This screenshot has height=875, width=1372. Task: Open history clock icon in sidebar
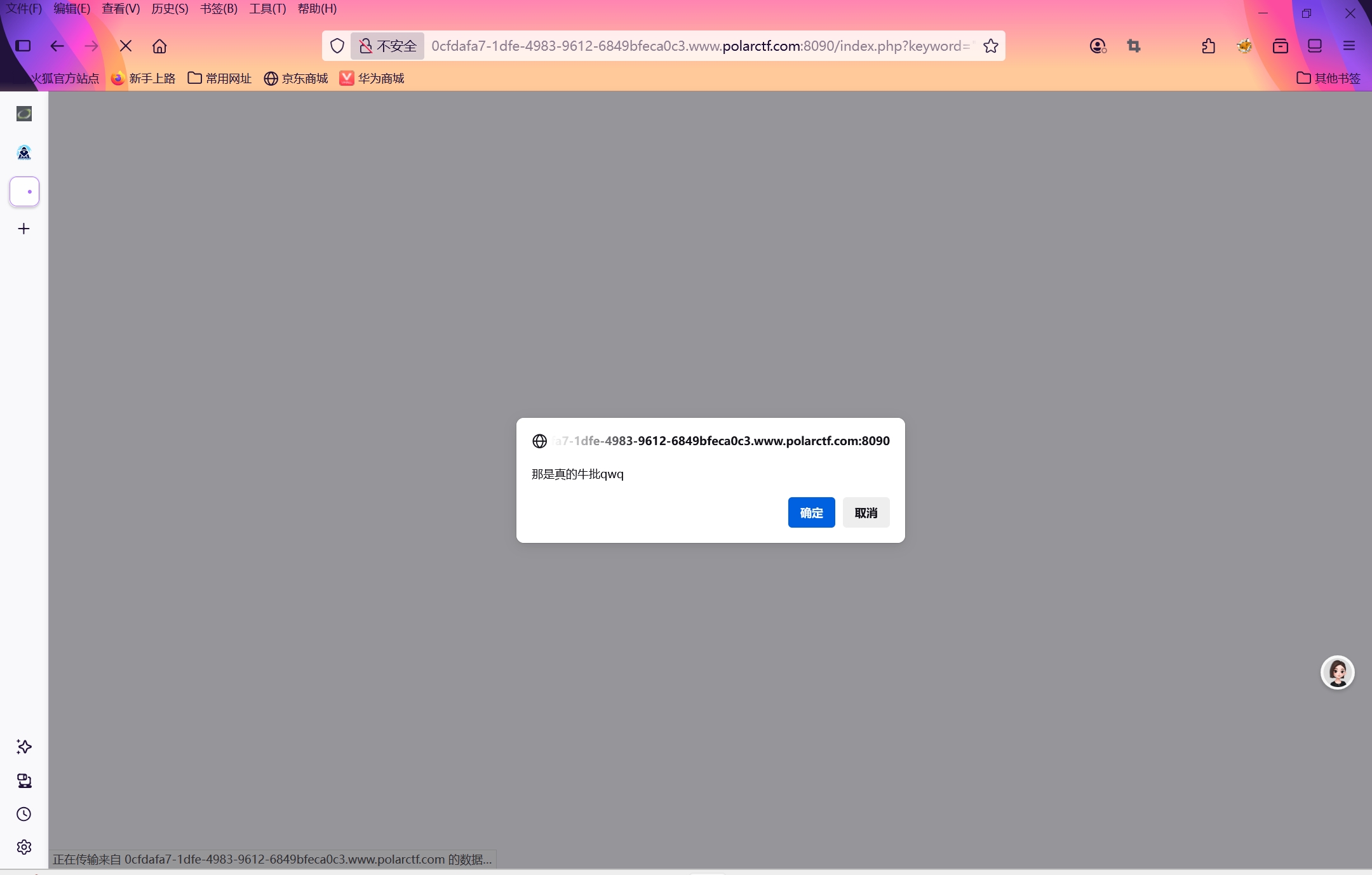click(24, 814)
